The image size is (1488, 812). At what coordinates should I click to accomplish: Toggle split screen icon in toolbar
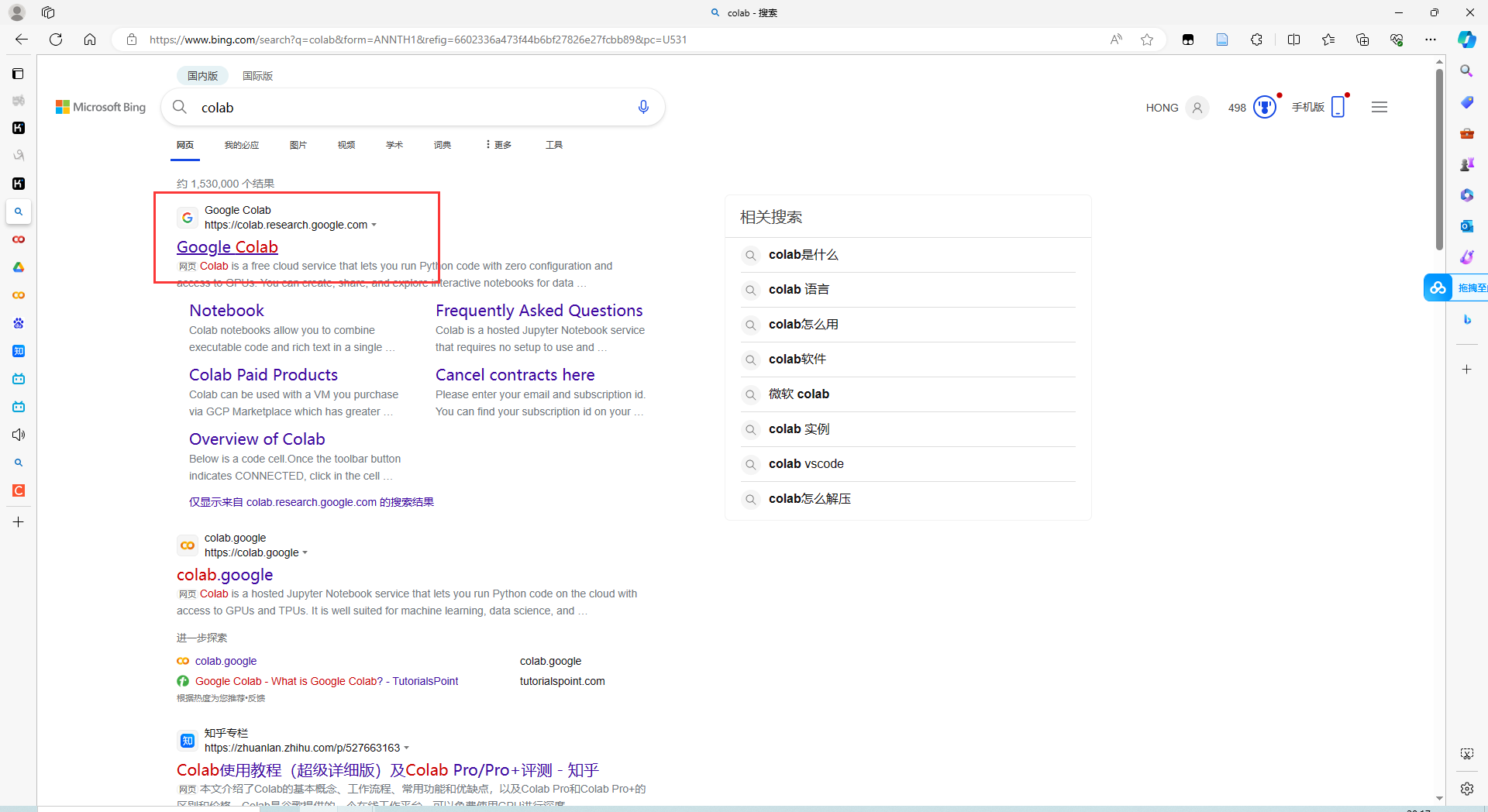pyautogui.click(x=1293, y=40)
